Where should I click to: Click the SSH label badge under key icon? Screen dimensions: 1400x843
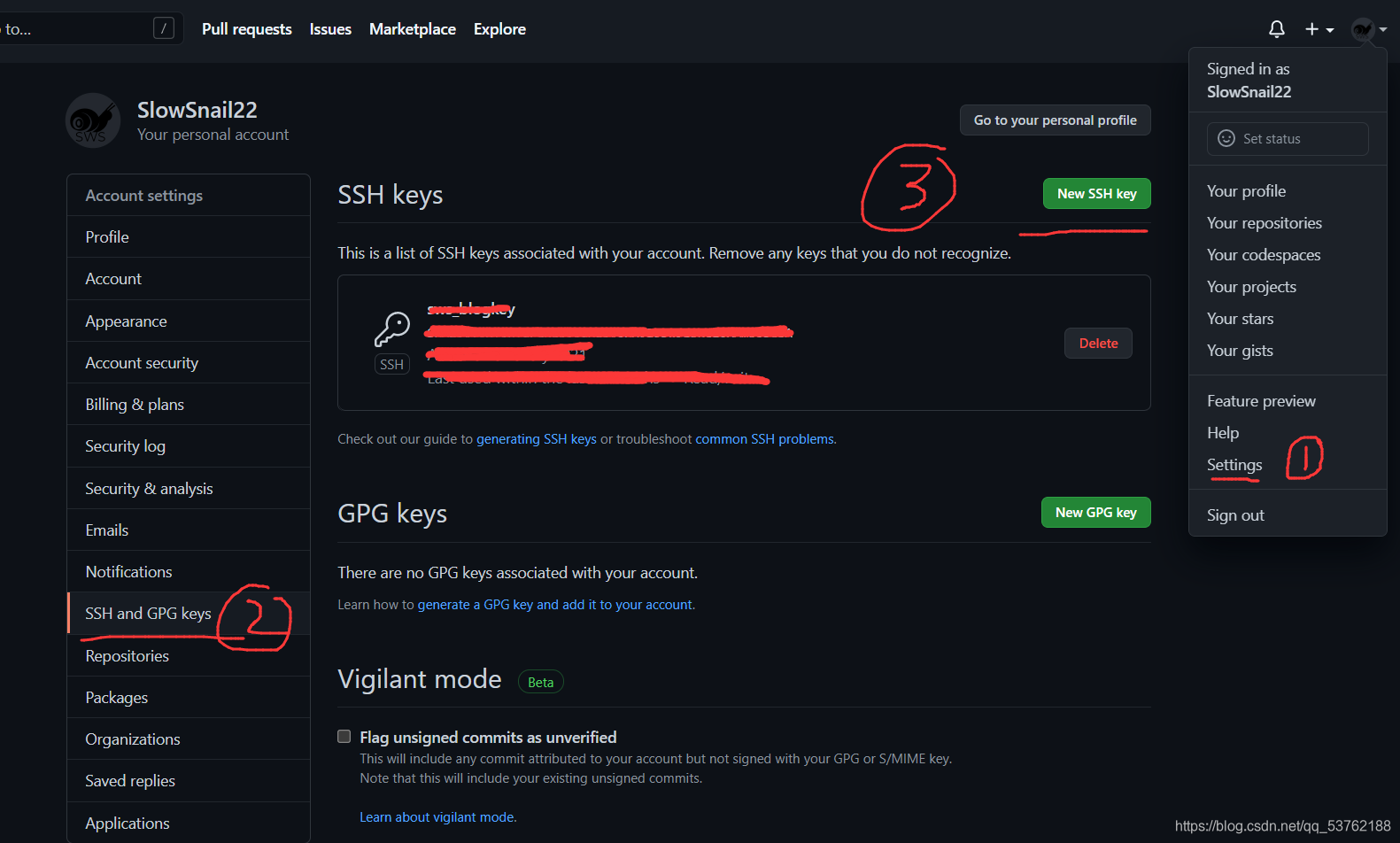click(391, 364)
